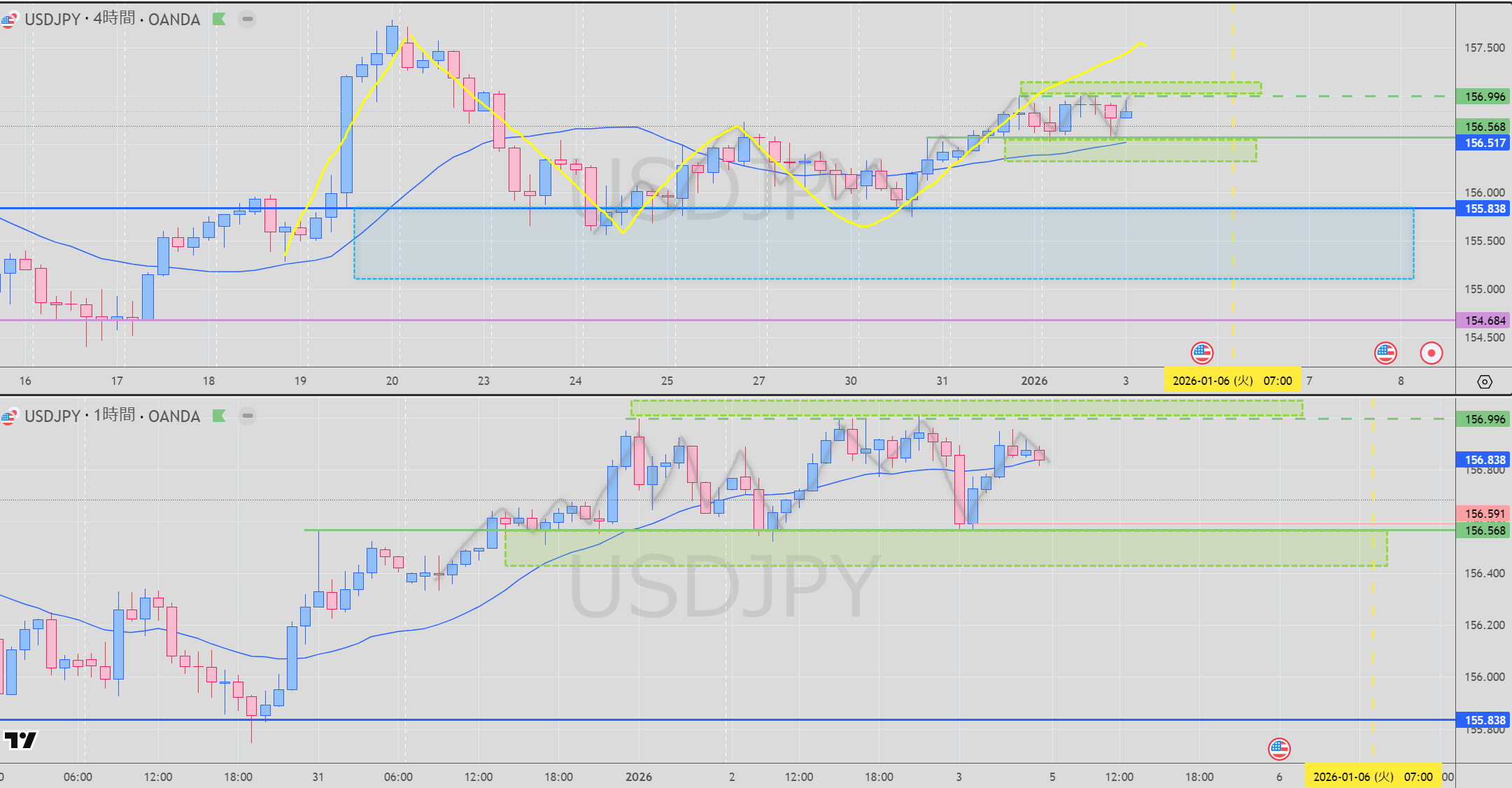Click green flag marker on 4-hour chart title
The image size is (1512, 788).
click(219, 19)
